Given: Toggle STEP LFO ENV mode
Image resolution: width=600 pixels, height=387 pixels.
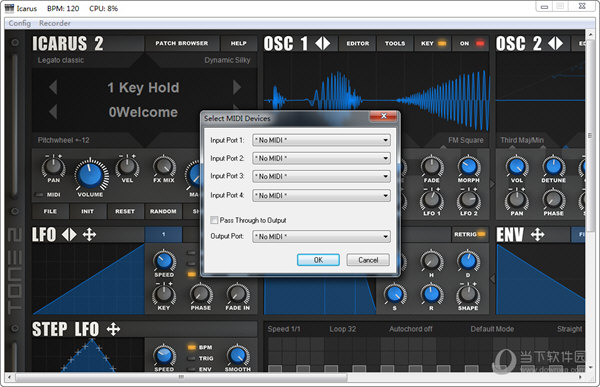Looking at the screenshot, I should [x=191, y=369].
